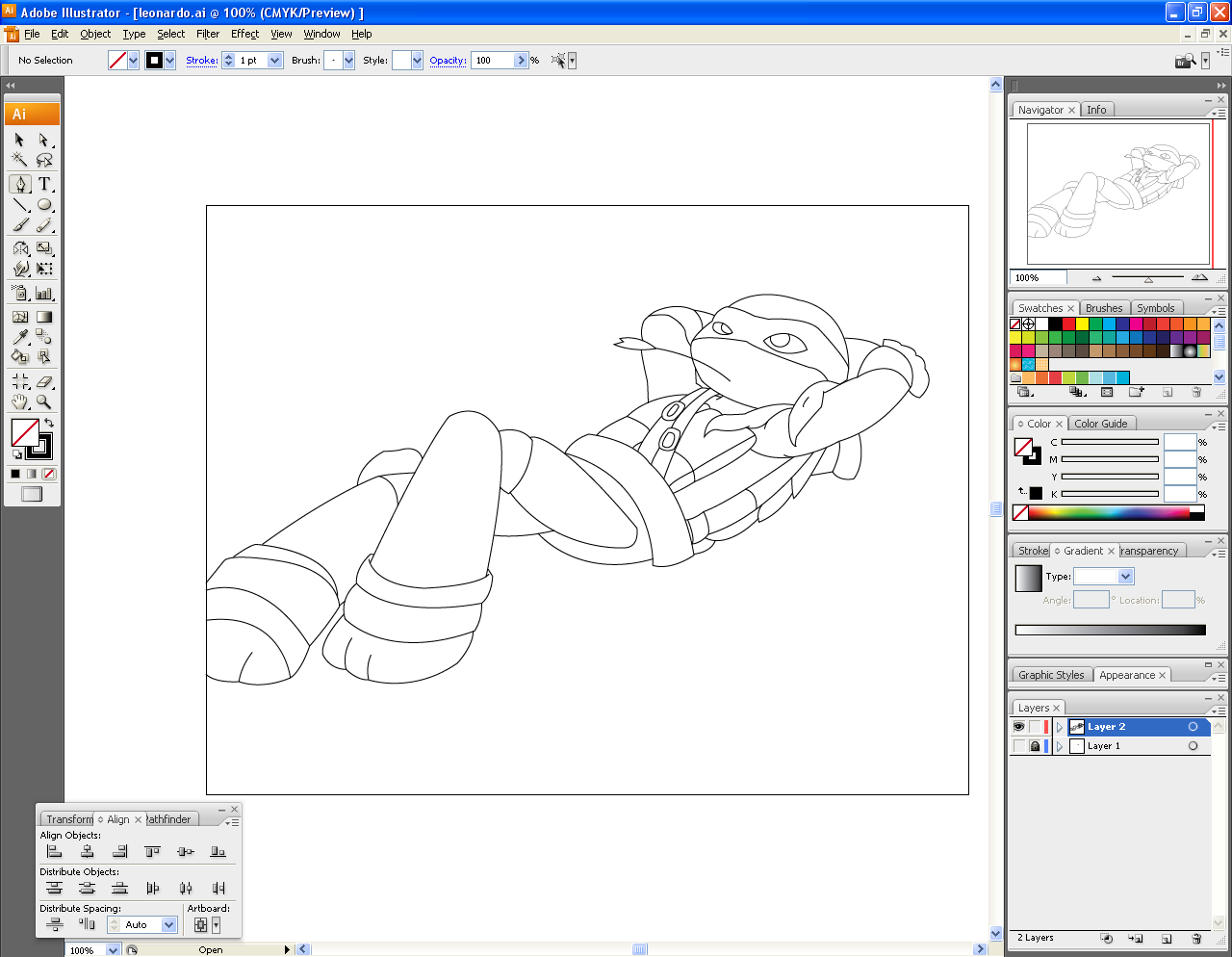Click Vertical Distribute Top icon

tap(55, 888)
